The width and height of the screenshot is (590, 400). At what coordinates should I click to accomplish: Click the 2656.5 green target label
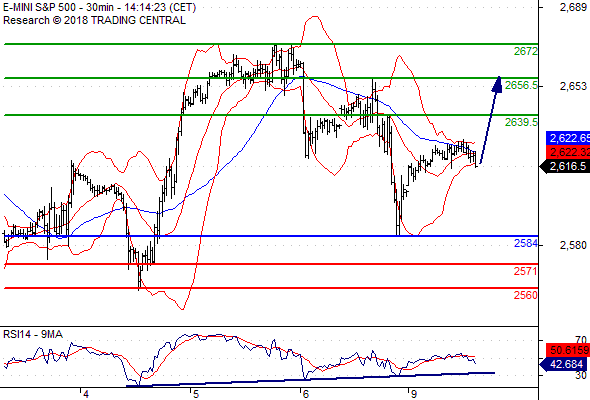tap(522, 85)
